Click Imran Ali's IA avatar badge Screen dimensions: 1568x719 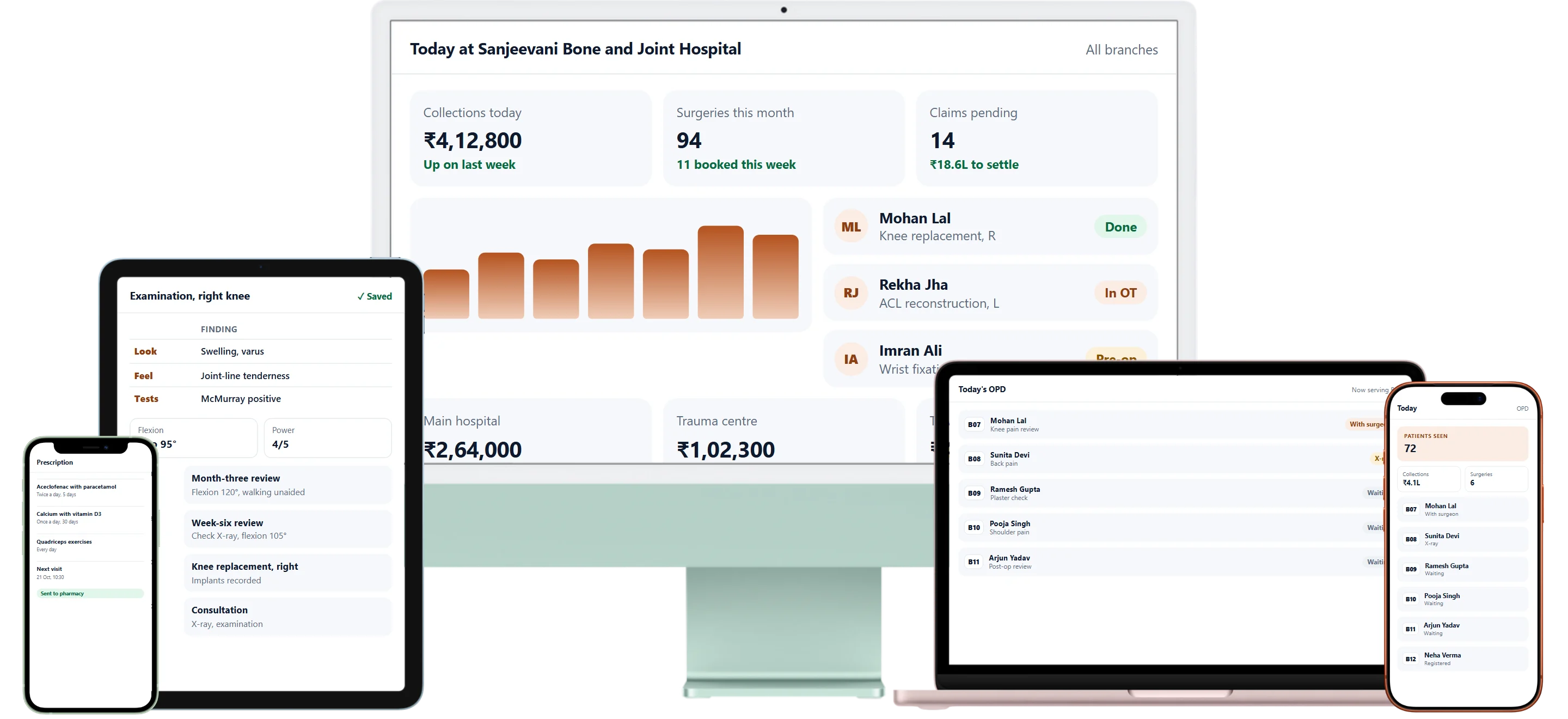pos(850,359)
